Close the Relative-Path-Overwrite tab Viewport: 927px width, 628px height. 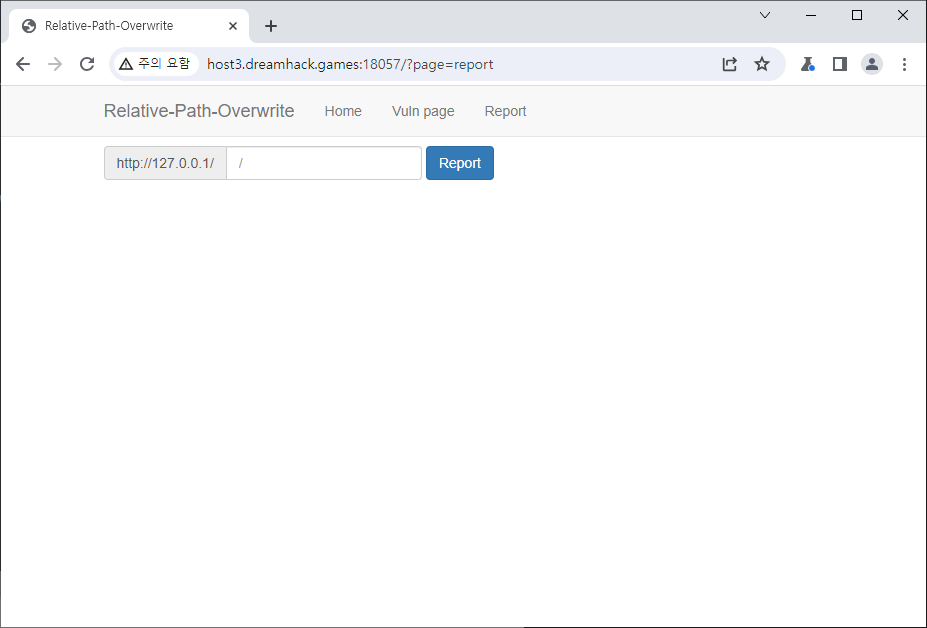click(232, 26)
